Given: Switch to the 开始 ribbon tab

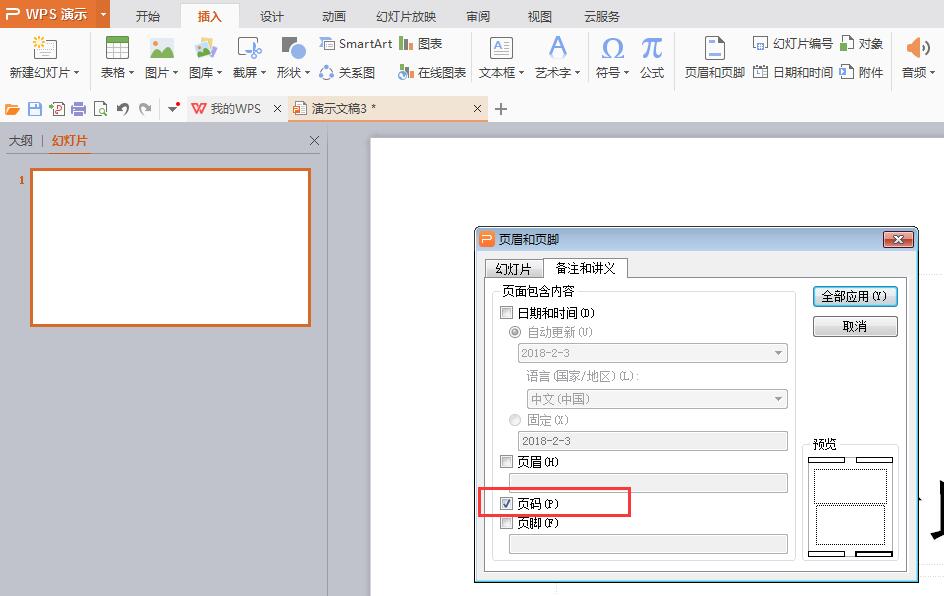Looking at the screenshot, I should (148, 16).
